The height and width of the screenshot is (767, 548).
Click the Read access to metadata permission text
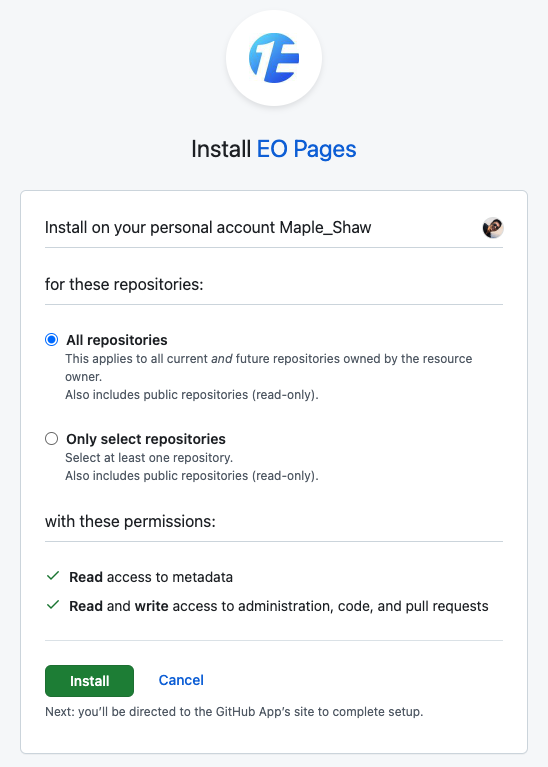pyautogui.click(x=151, y=577)
